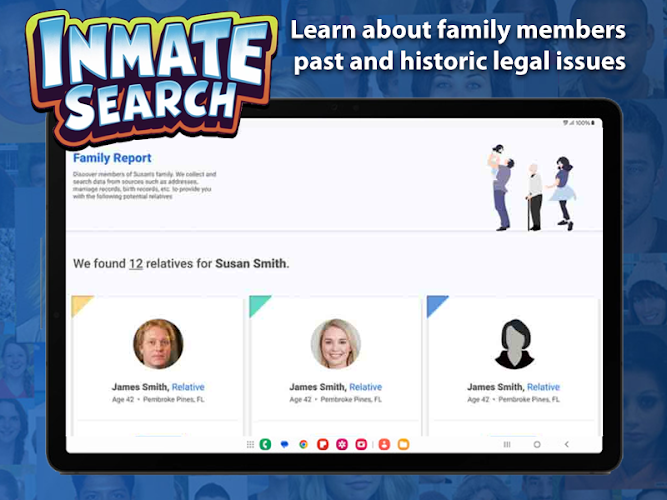This screenshot has height=500, width=667.
Task: Open the Relative link on the middle card
Action: coord(365,387)
